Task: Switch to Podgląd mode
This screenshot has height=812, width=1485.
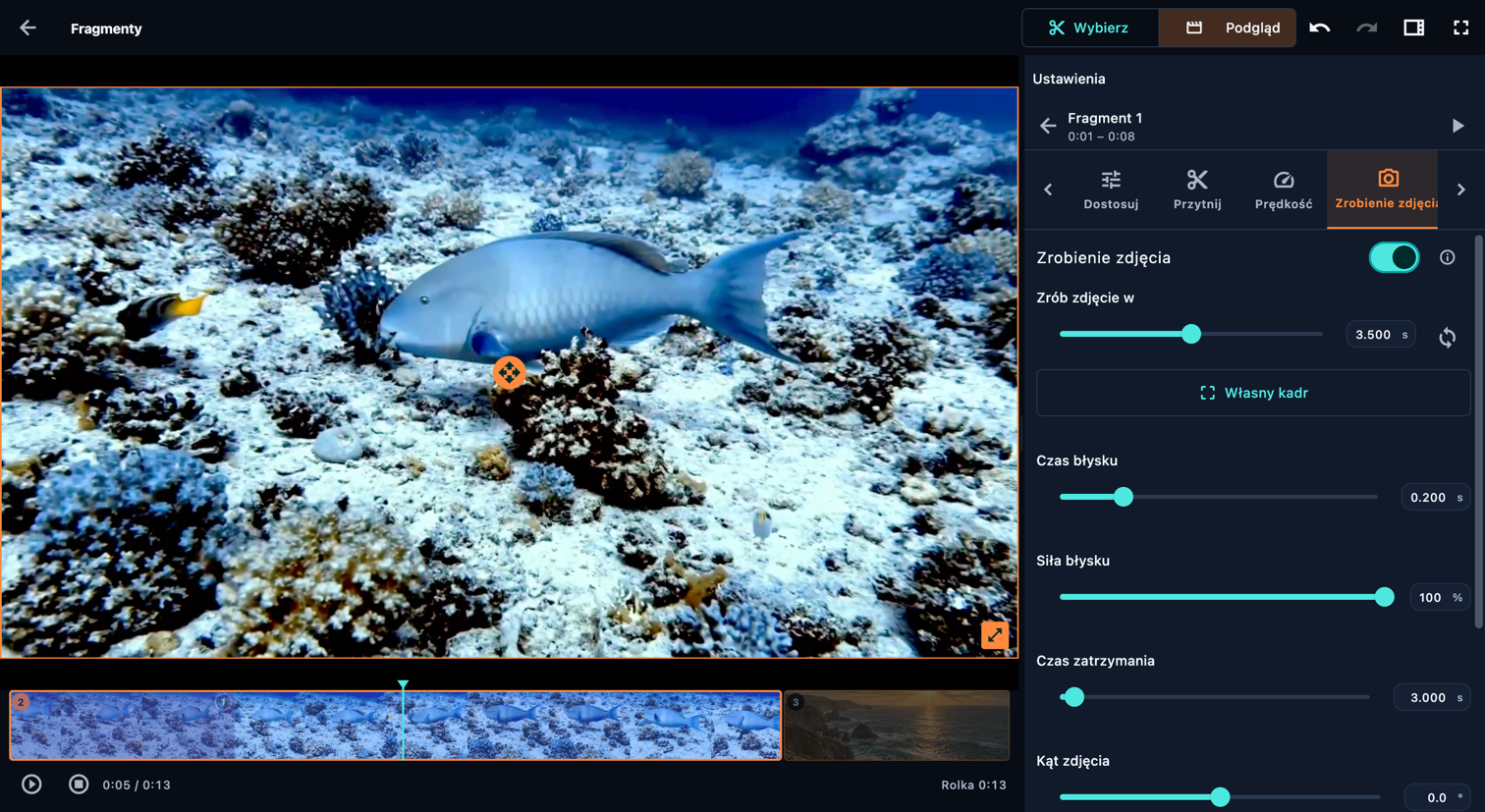Action: tap(1228, 27)
